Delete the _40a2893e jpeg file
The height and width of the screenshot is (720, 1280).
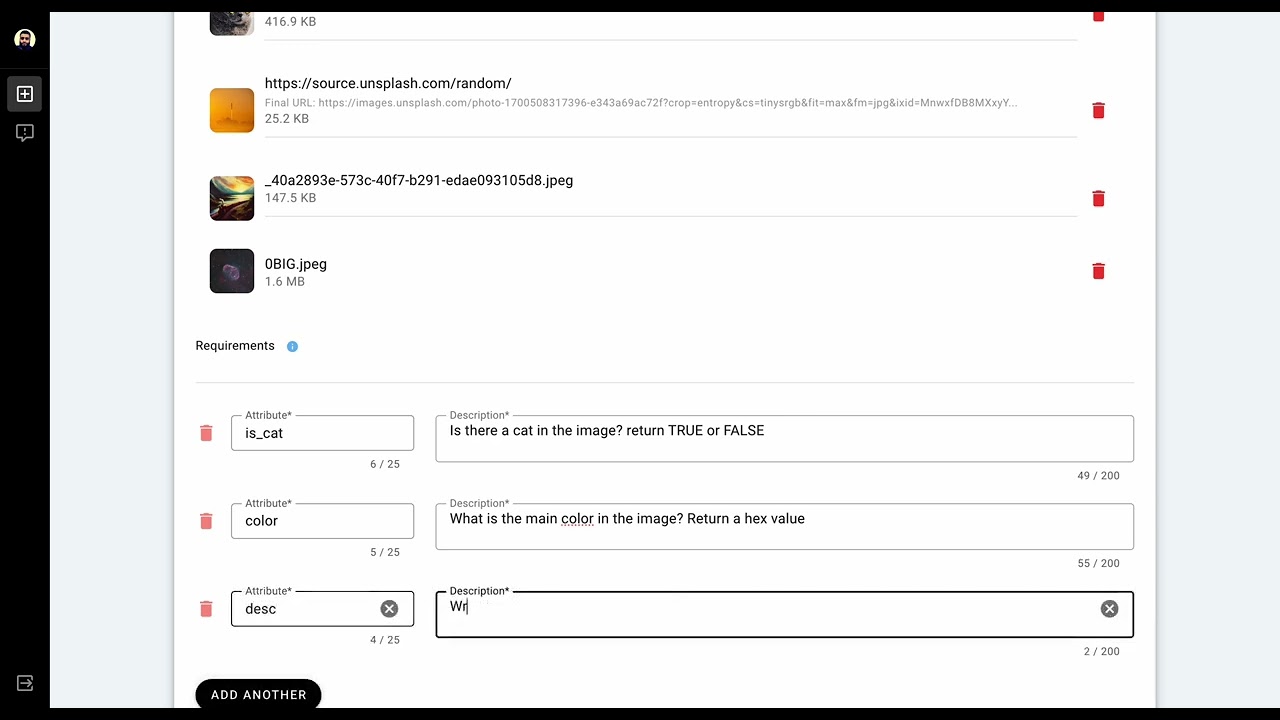tap(1098, 198)
